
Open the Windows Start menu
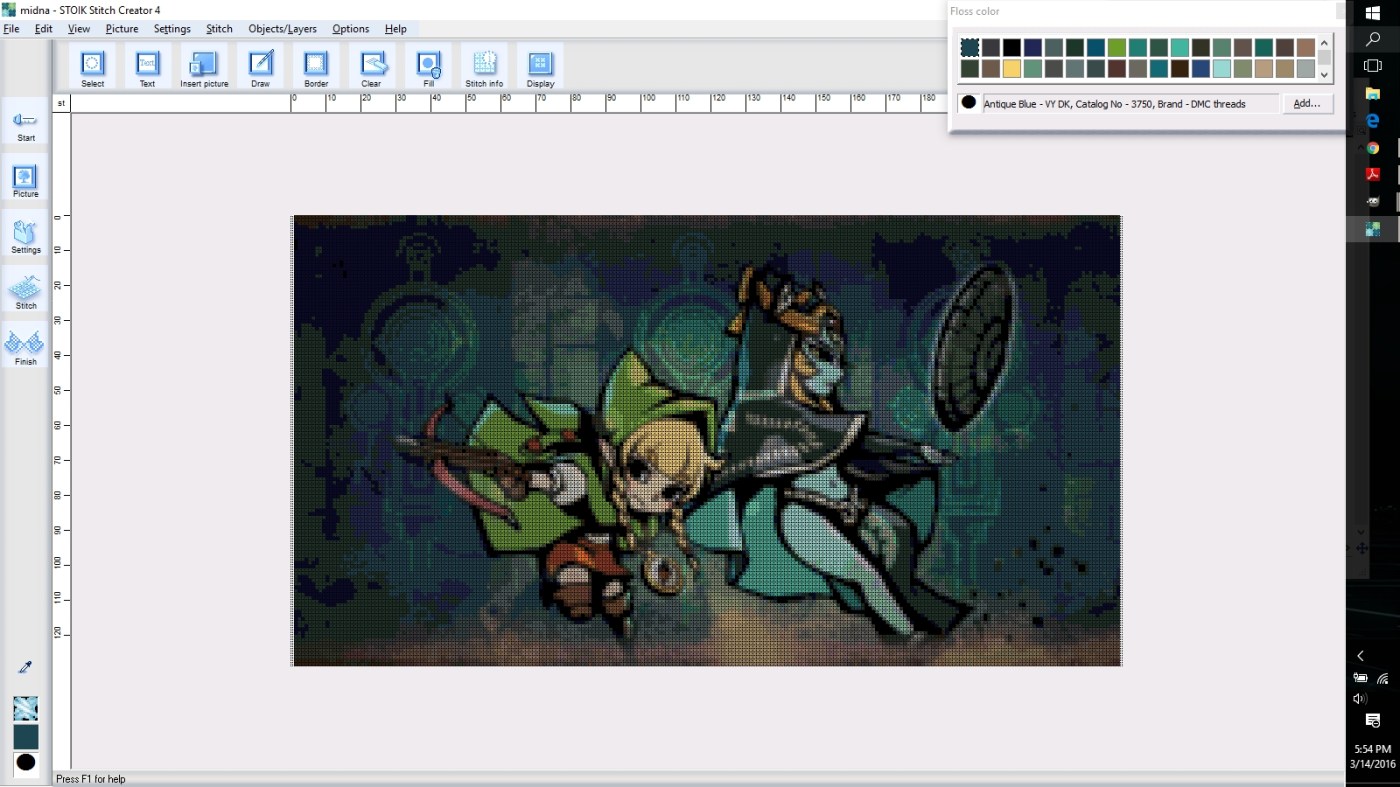[x=1373, y=12]
